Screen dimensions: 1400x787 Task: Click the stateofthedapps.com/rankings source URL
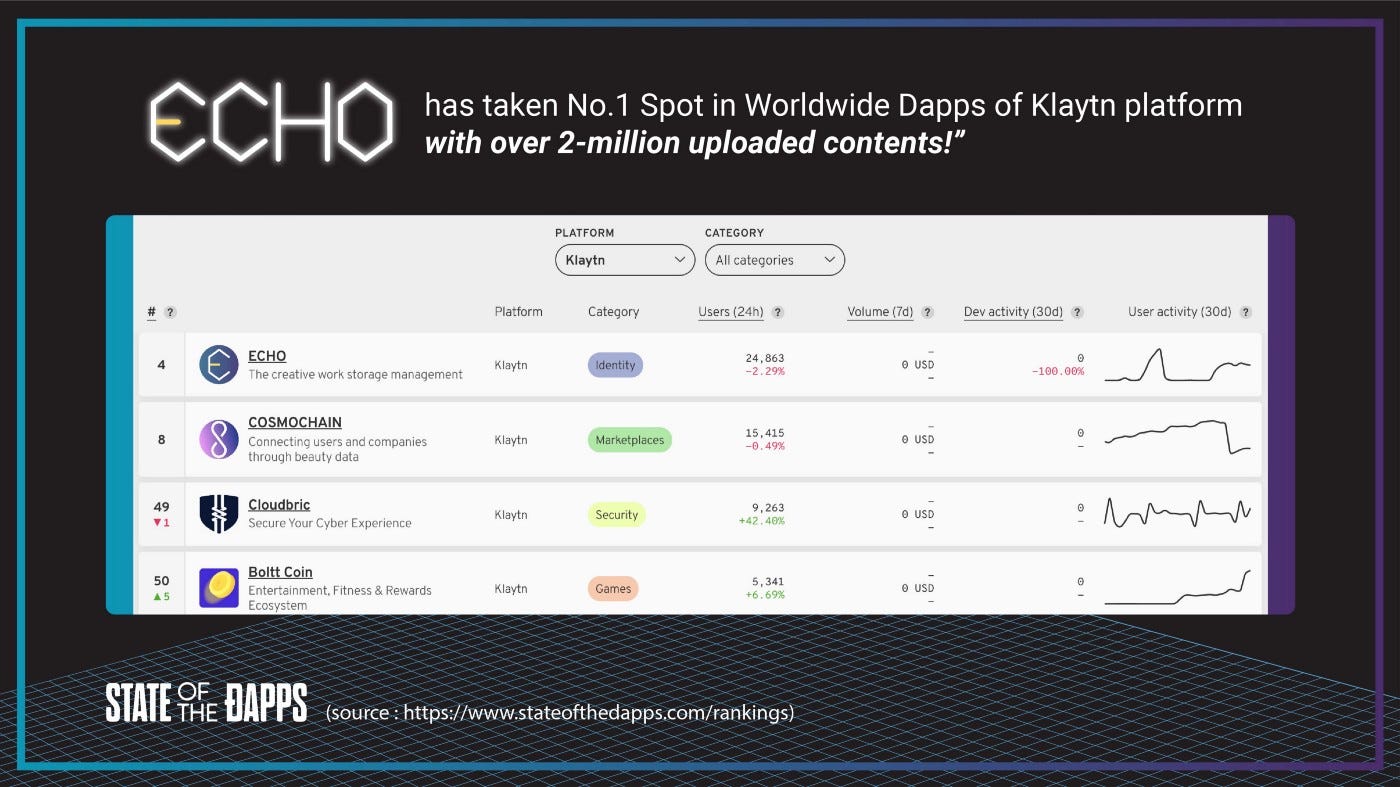point(598,713)
